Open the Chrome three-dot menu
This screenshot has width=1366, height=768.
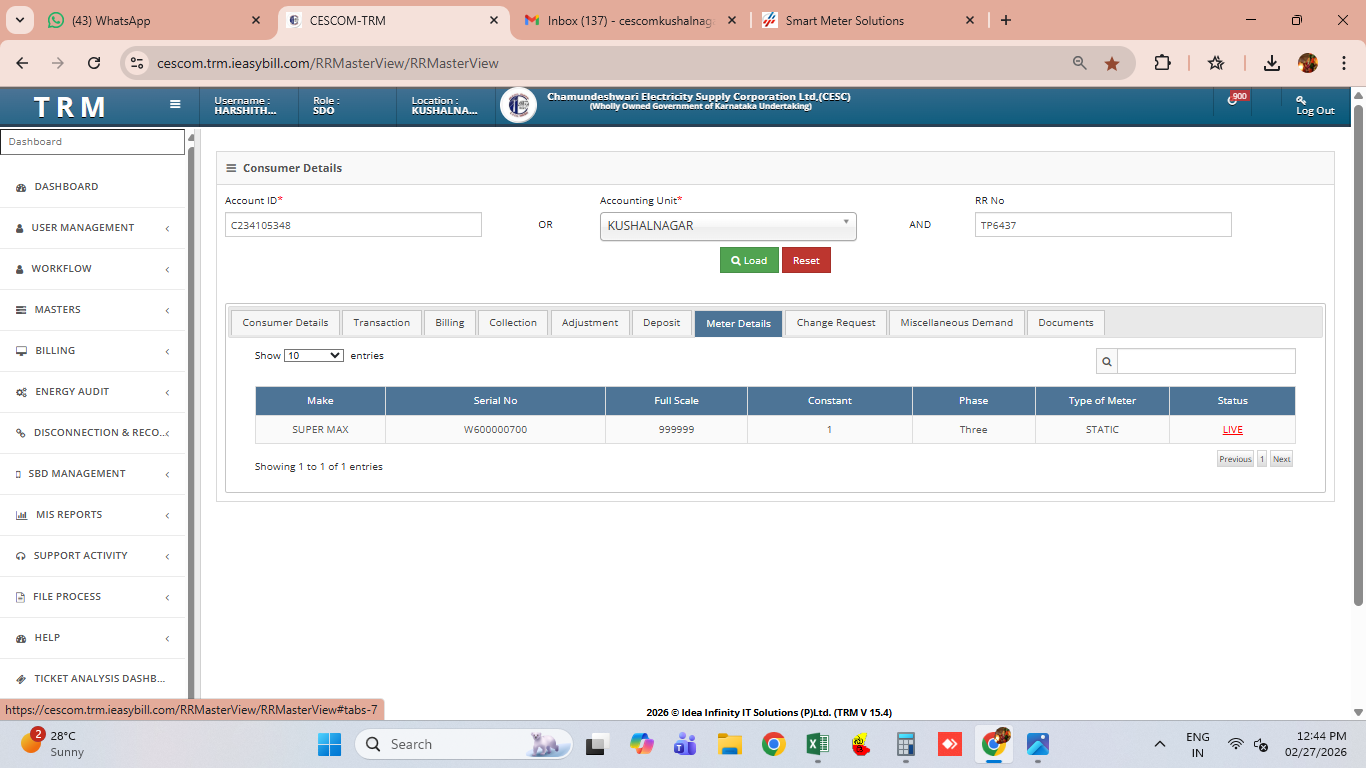click(1342, 63)
